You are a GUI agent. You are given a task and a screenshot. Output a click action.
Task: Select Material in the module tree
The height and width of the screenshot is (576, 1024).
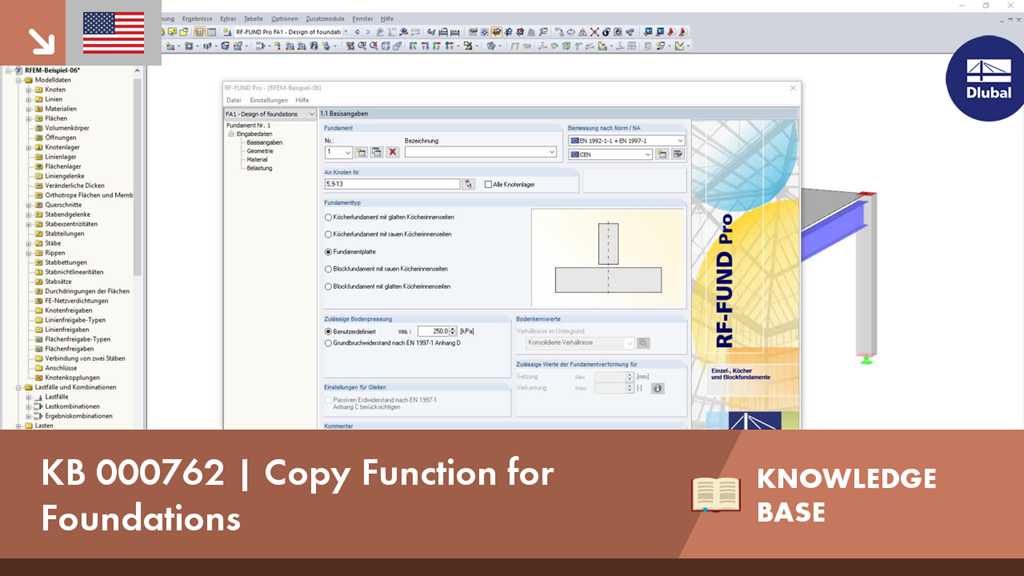click(x=257, y=159)
